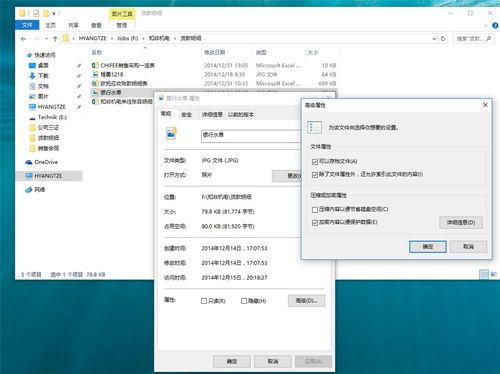Viewport: 500px width, 374px height.
Task: Sort by the 类型 column header
Action: pyautogui.click(x=261, y=52)
